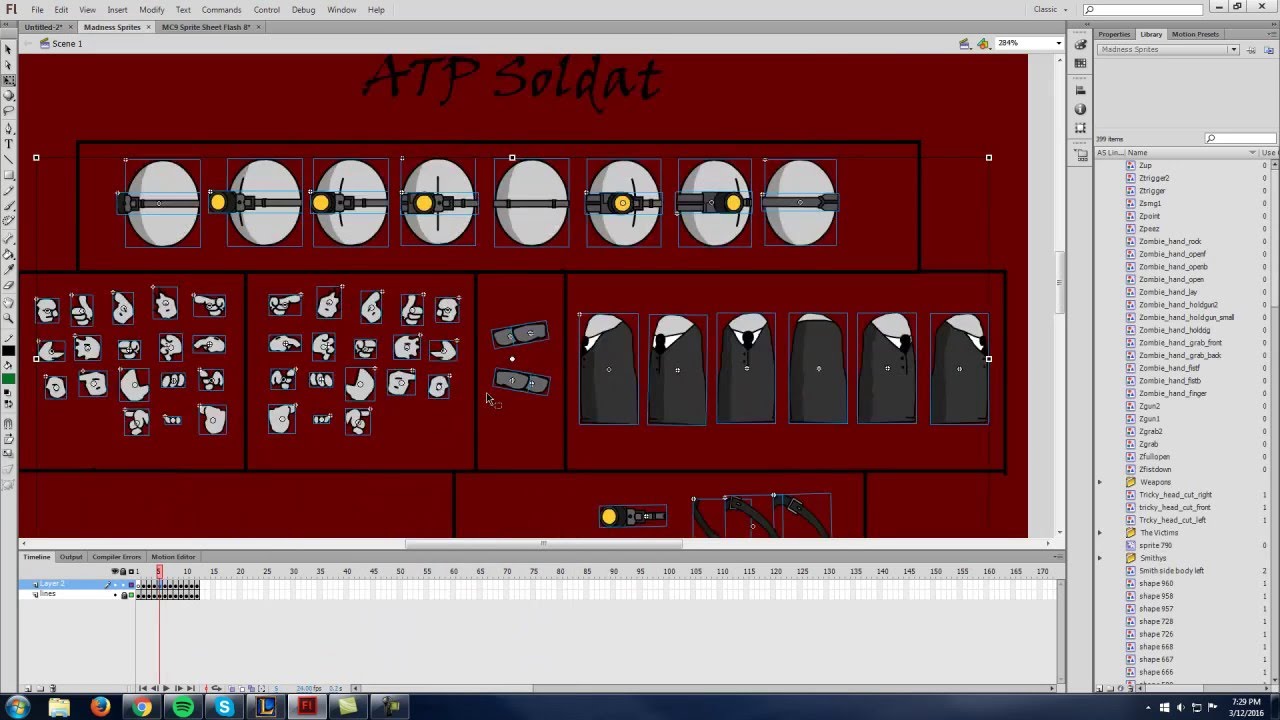Image resolution: width=1280 pixels, height=720 pixels.
Task: Select the Bone tool
Action: point(11,238)
